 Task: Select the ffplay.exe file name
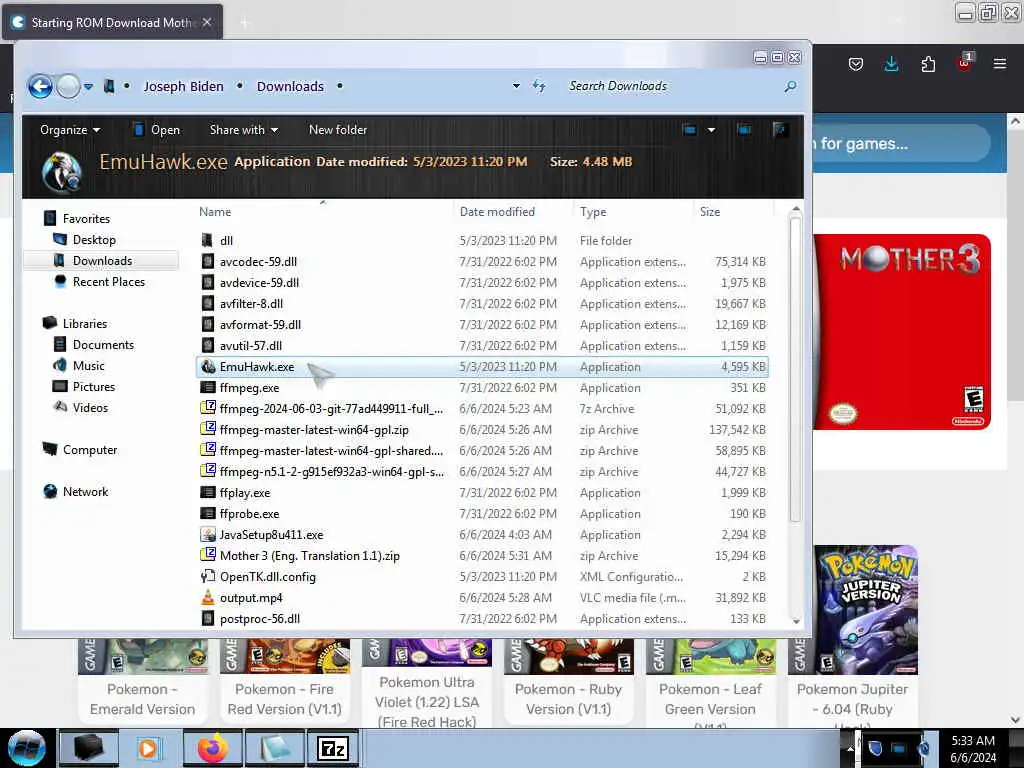tap(245, 492)
